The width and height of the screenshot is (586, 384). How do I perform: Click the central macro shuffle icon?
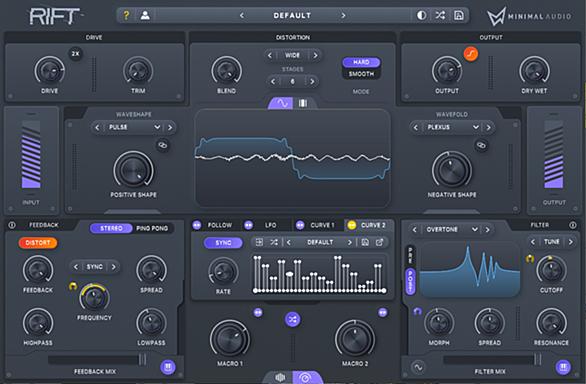click(293, 319)
